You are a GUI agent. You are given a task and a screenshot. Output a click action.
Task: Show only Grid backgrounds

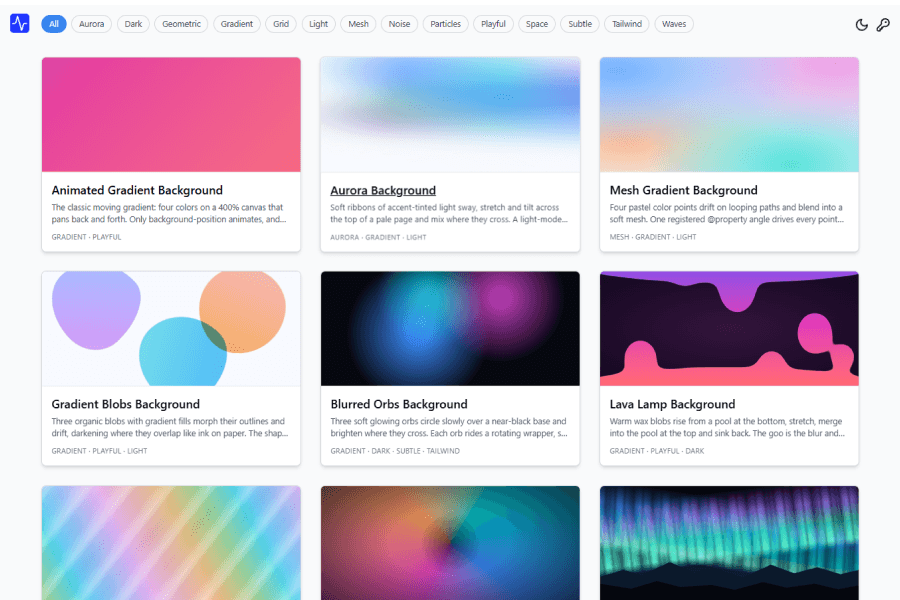click(x=281, y=24)
